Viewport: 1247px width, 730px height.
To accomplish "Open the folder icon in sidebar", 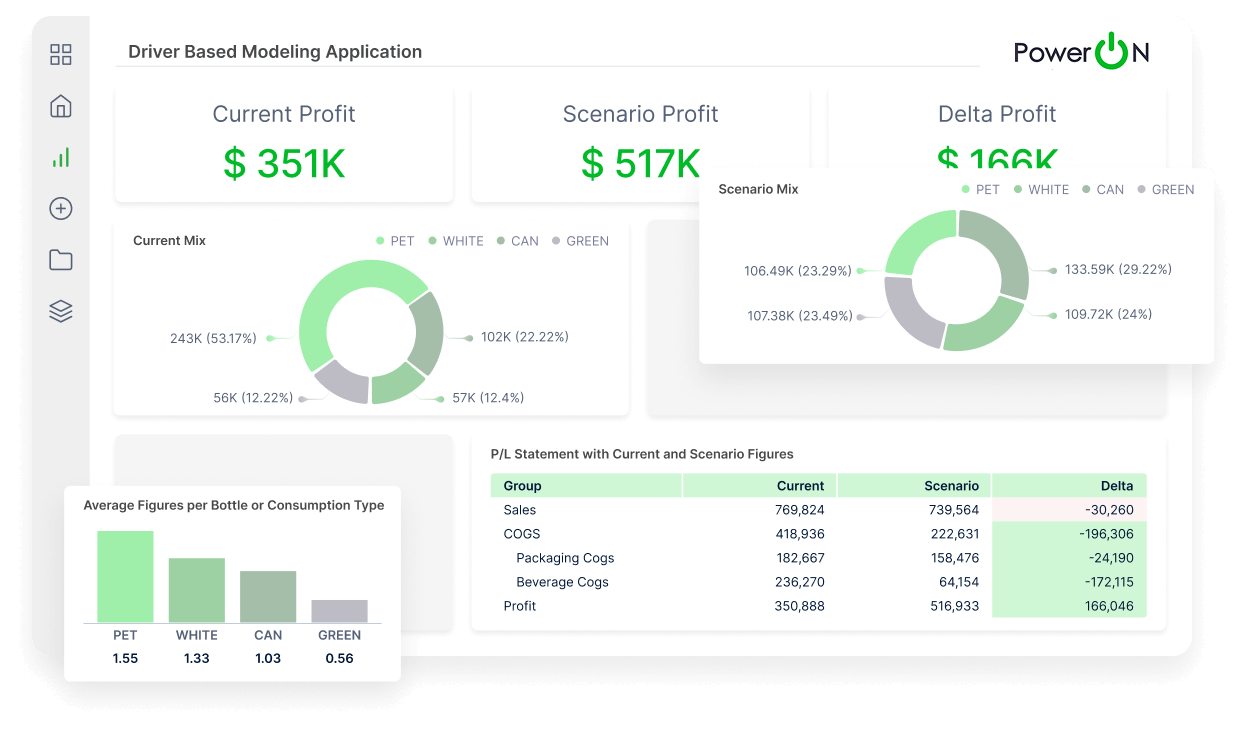I will coord(61,260).
